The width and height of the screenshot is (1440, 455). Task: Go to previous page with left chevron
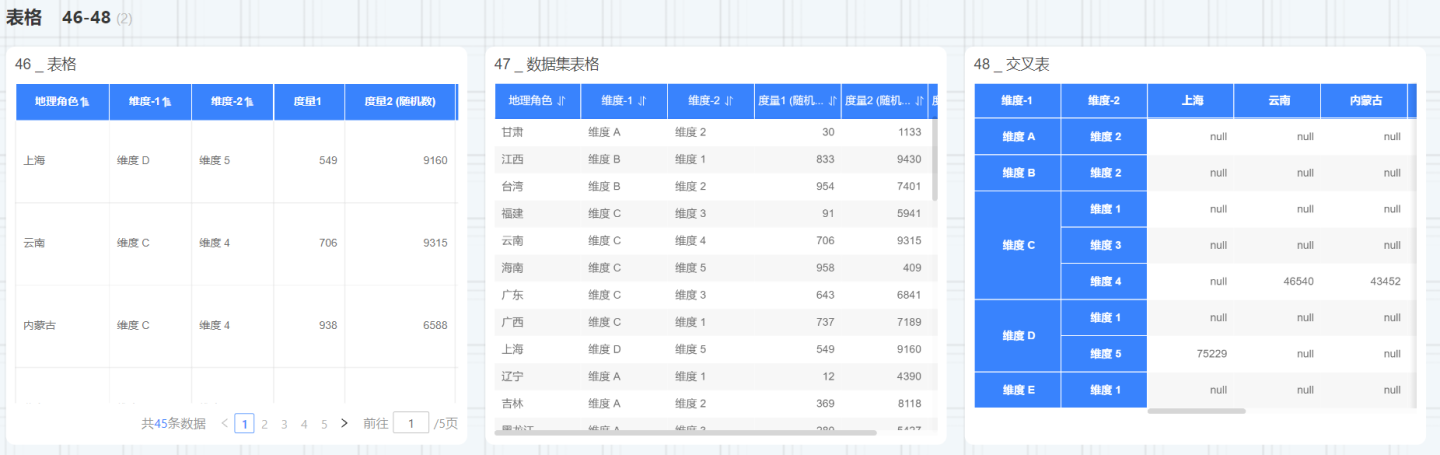224,423
